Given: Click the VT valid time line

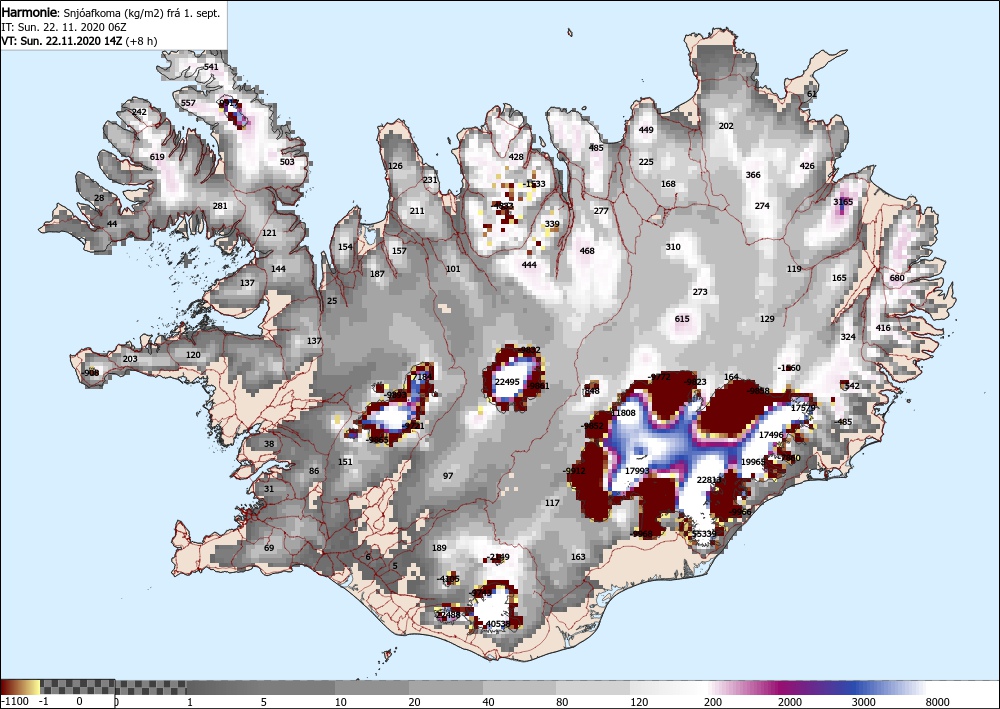Looking at the screenshot, I should pyautogui.click(x=80, y=41).
